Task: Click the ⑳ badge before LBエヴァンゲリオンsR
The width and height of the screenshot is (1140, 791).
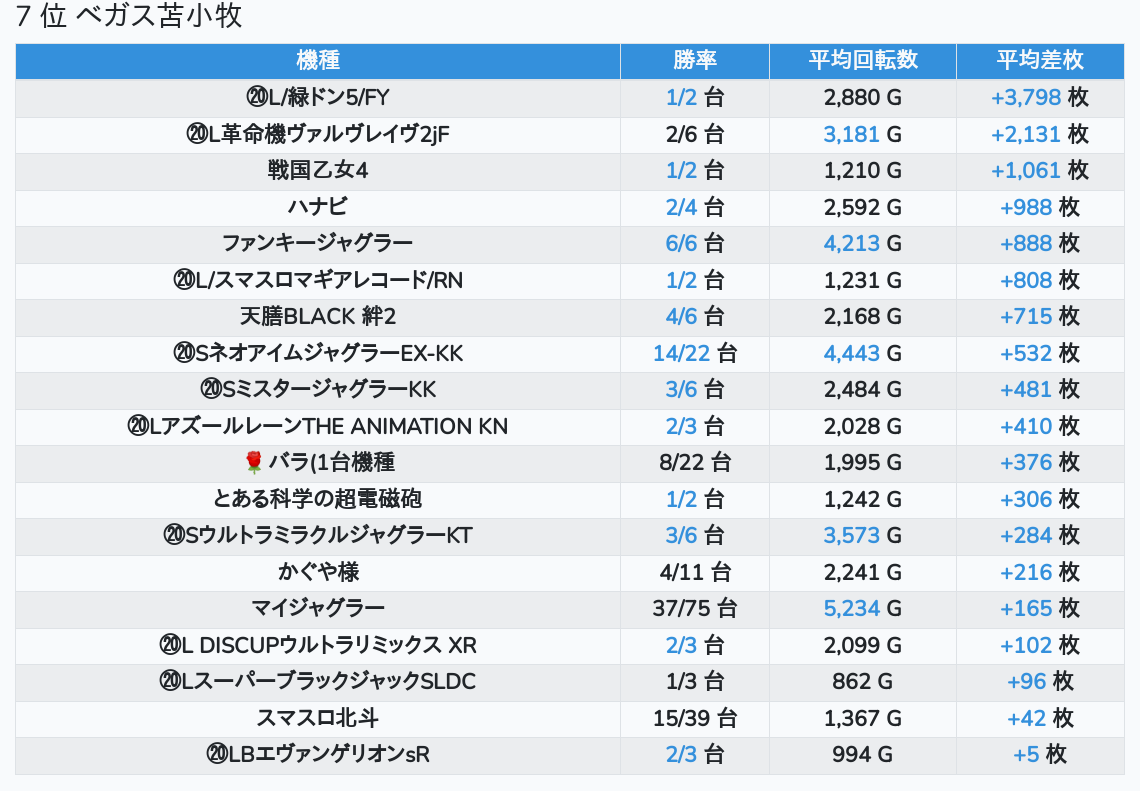Action: tap(217, 754)
